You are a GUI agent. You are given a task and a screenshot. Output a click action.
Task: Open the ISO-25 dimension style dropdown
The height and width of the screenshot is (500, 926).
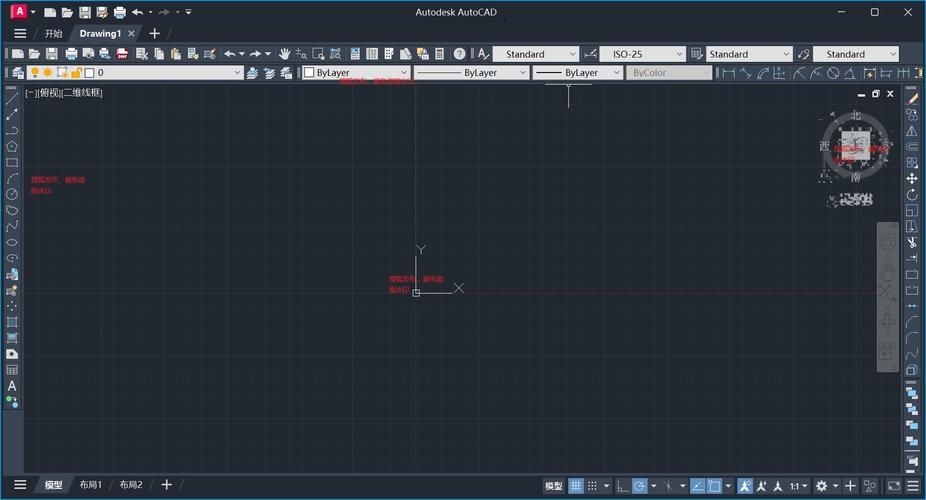(642, 54)
